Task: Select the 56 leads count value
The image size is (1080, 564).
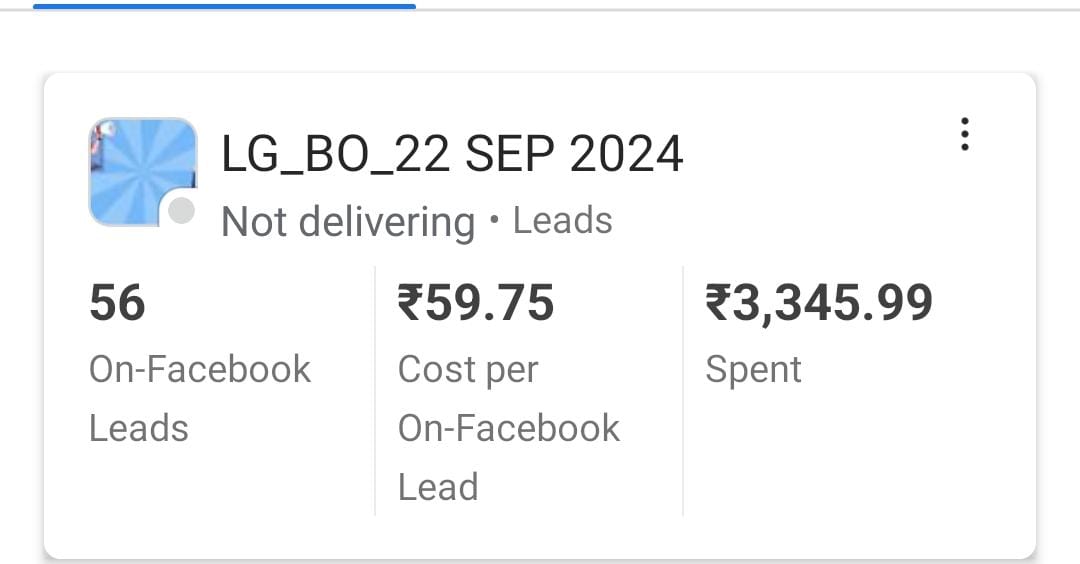Action: (x=117, y=303)
